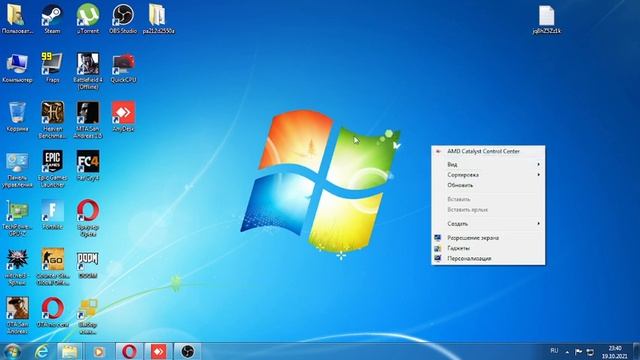Open Windows Media Player from taskbar
The height and width of the screenshot is (360, 640).
[98, 351]
